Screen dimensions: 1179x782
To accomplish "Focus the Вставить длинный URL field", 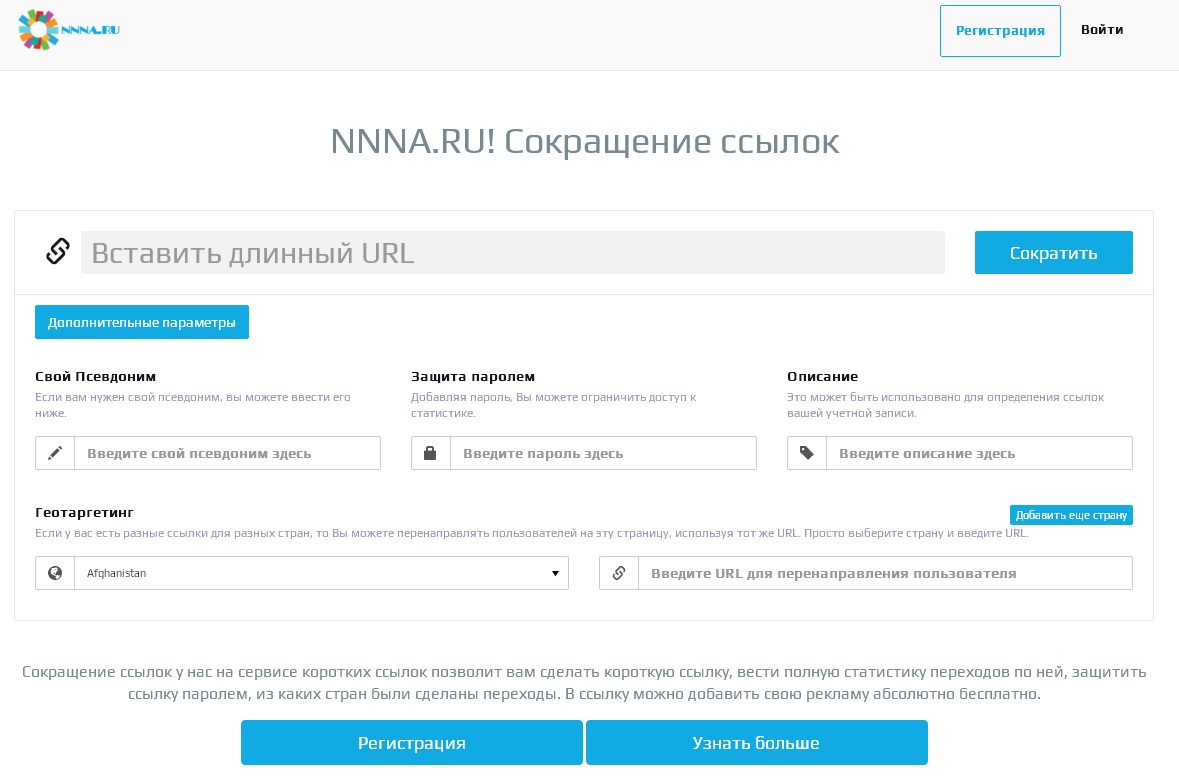I will pyautogui.click(x=513, y=253).
